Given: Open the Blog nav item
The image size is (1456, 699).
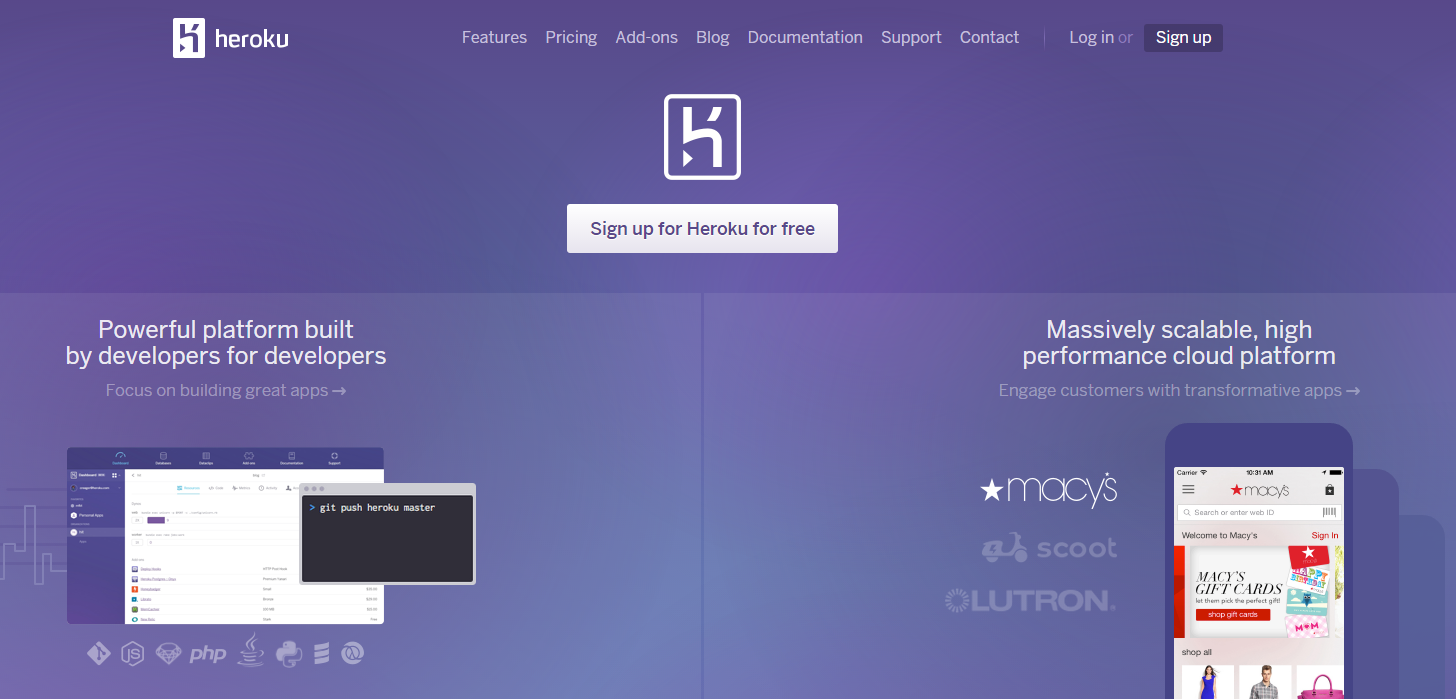Looking at the screenshot, I should coord(712,37).
